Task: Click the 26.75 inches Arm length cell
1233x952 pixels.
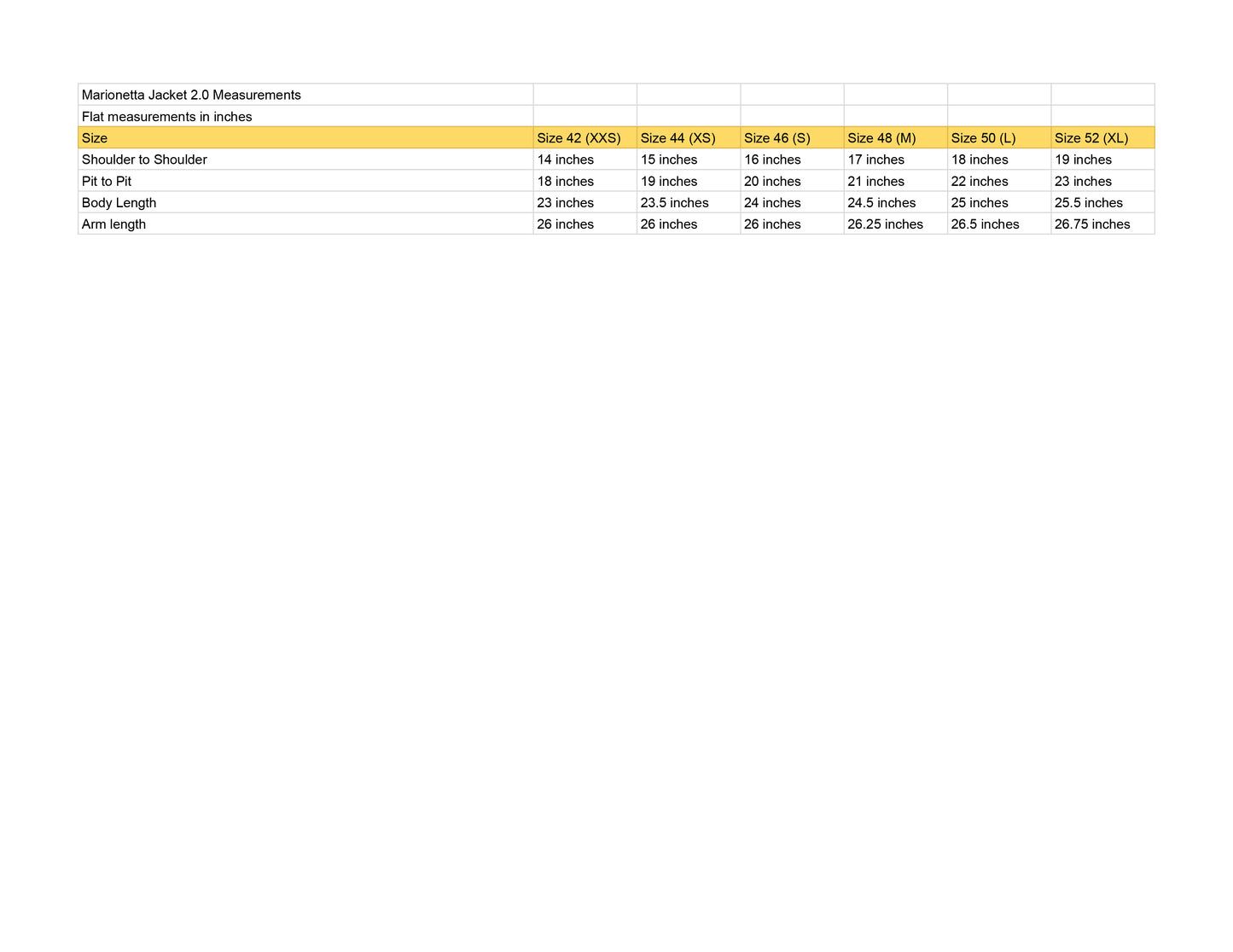Action: point(1092,224)
